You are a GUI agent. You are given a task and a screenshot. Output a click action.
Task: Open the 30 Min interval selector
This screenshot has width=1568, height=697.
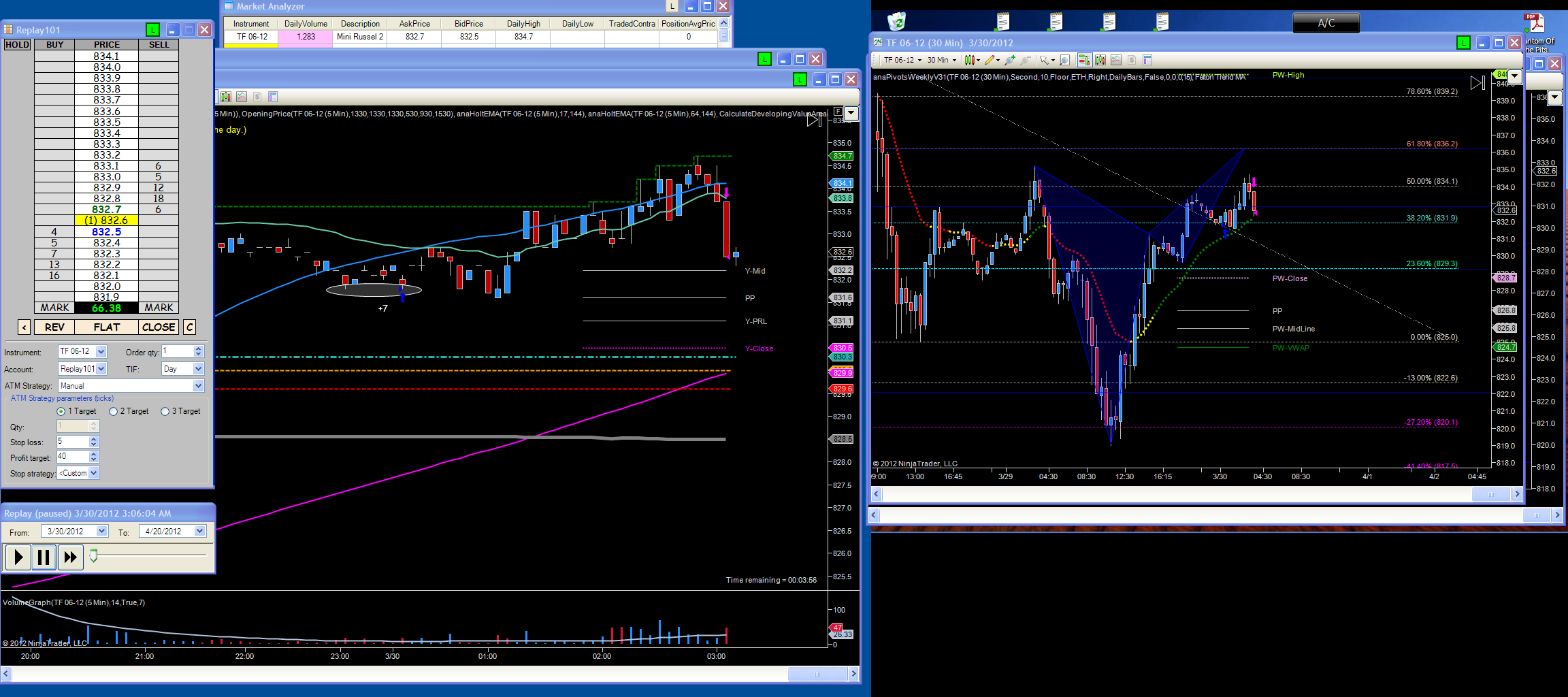[942, 60]
